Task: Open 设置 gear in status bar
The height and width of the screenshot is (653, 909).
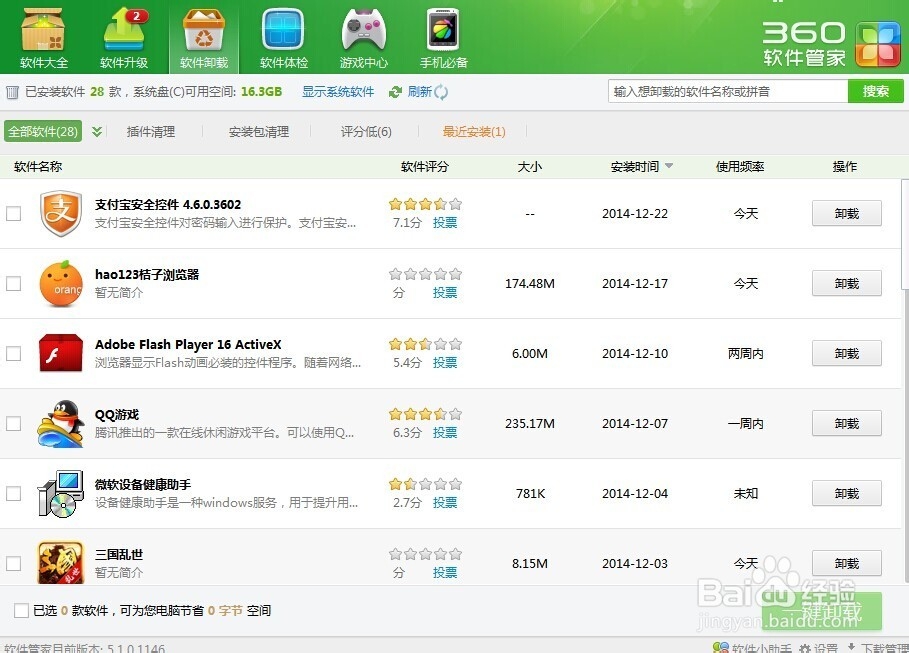Action: [x=818, y=648]
